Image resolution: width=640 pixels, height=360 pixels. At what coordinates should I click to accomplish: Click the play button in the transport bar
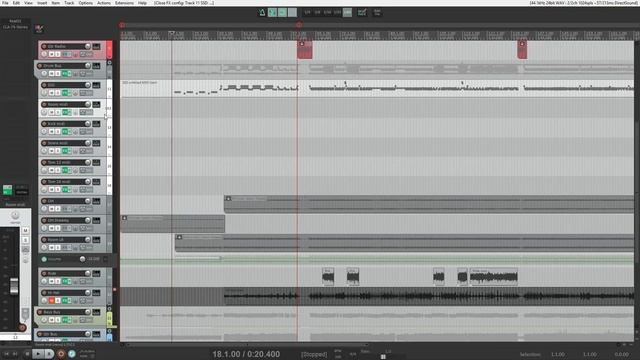coord(38,354)
